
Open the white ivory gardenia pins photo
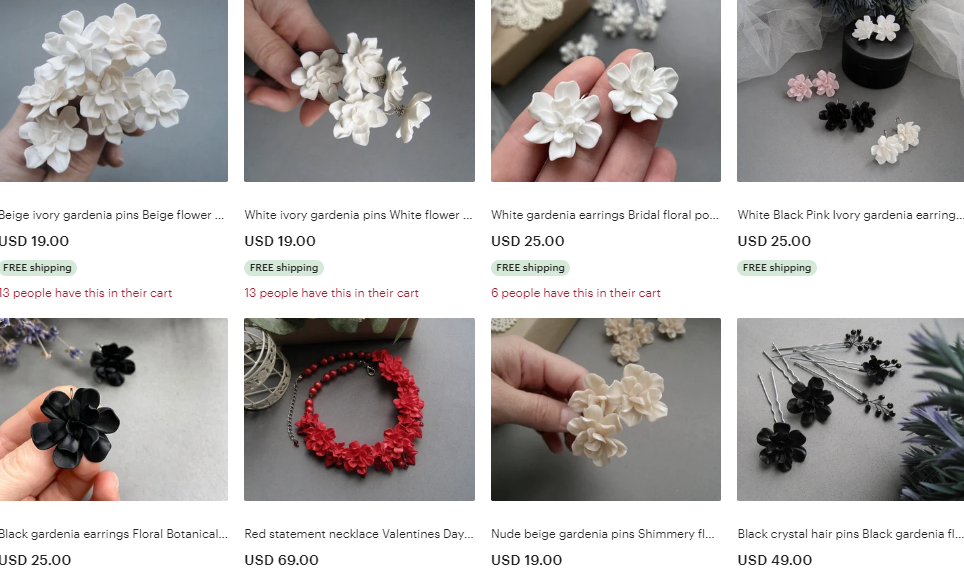[x=359, y=91]
